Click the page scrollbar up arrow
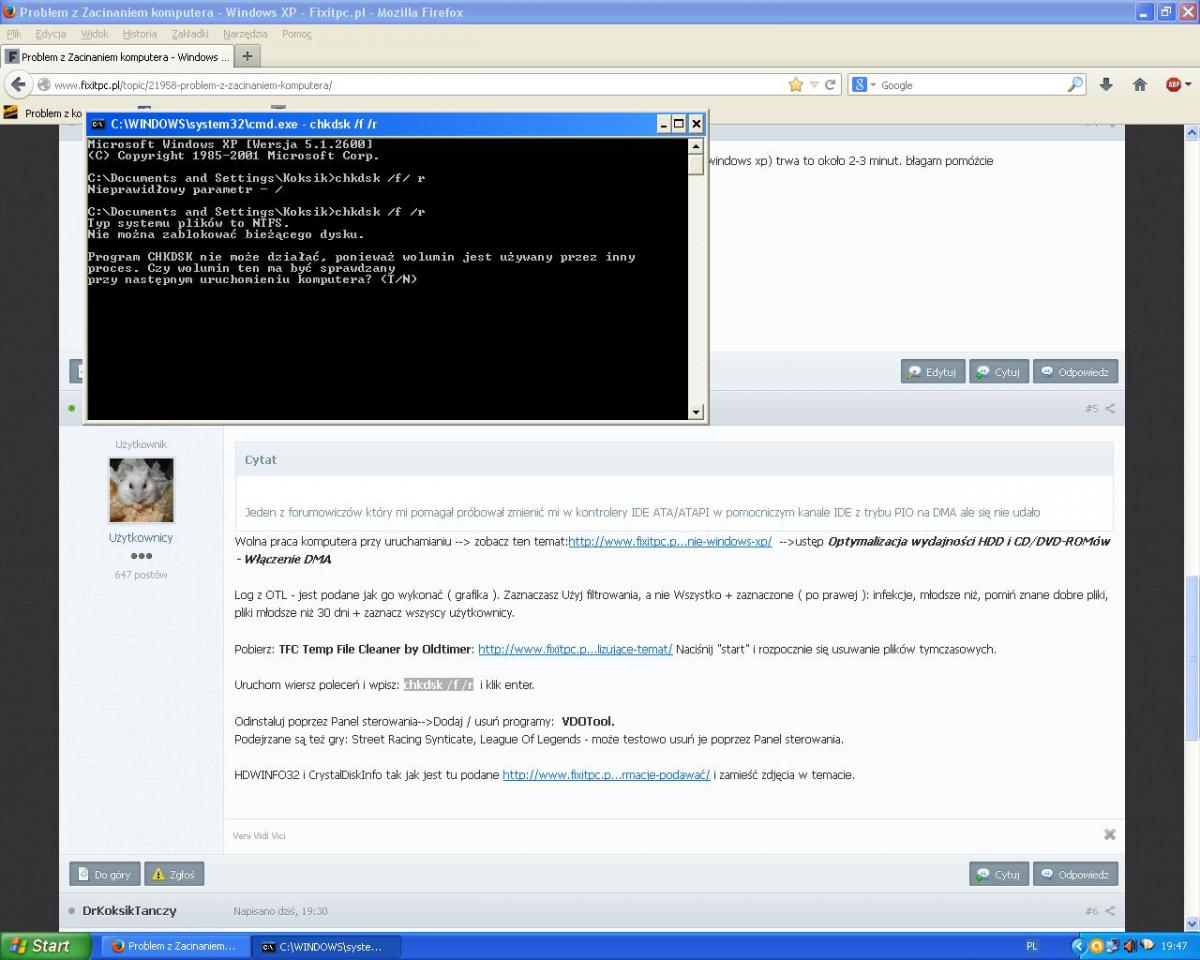 point(1191,132)
